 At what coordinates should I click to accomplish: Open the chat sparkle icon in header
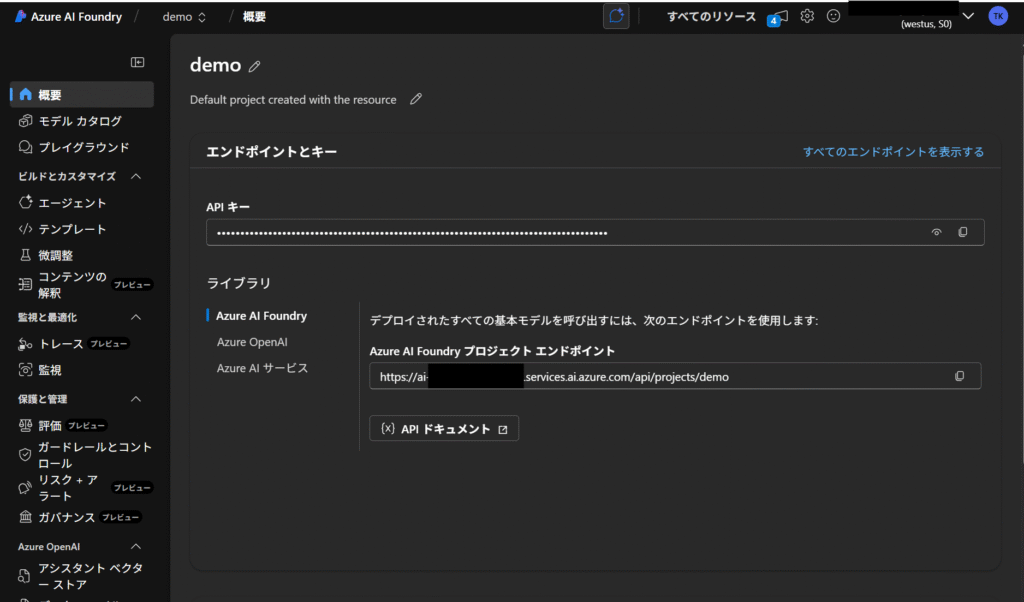[616, 16]
